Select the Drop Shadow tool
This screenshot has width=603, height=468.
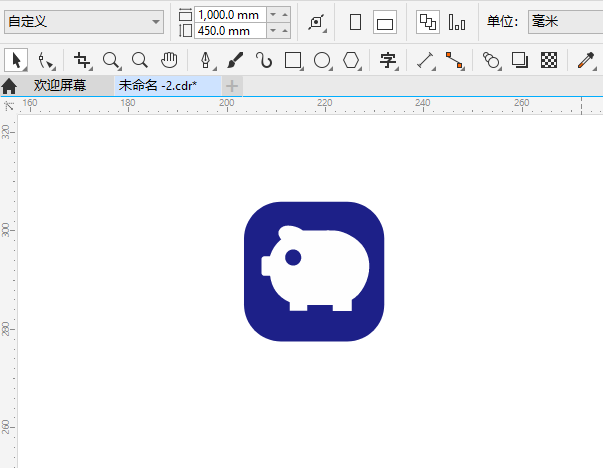[x=520, y=60]
